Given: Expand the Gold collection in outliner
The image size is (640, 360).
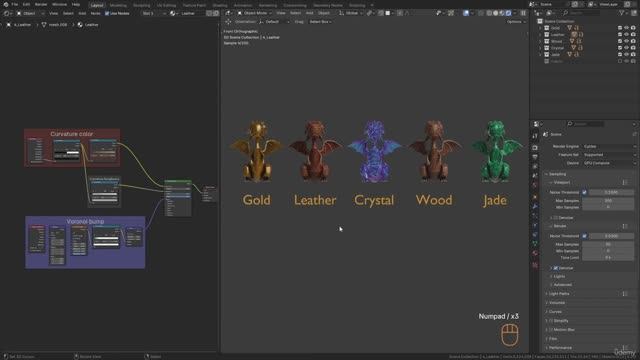Looking at the screenshot, I should pyautogui.click(x=541, y=28).
